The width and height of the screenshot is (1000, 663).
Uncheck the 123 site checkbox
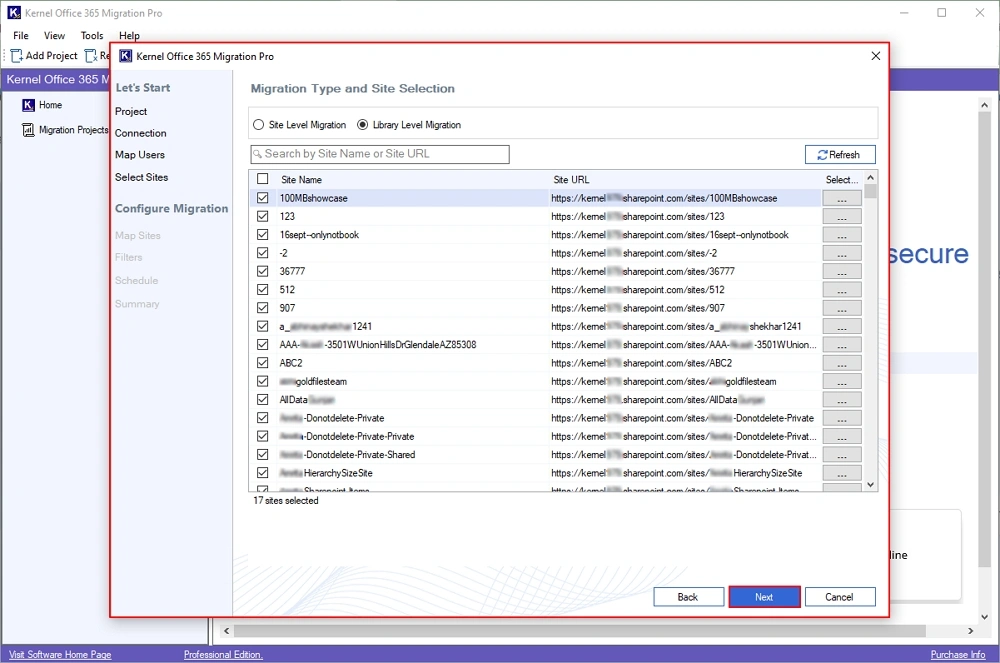[x=261, y=216]
